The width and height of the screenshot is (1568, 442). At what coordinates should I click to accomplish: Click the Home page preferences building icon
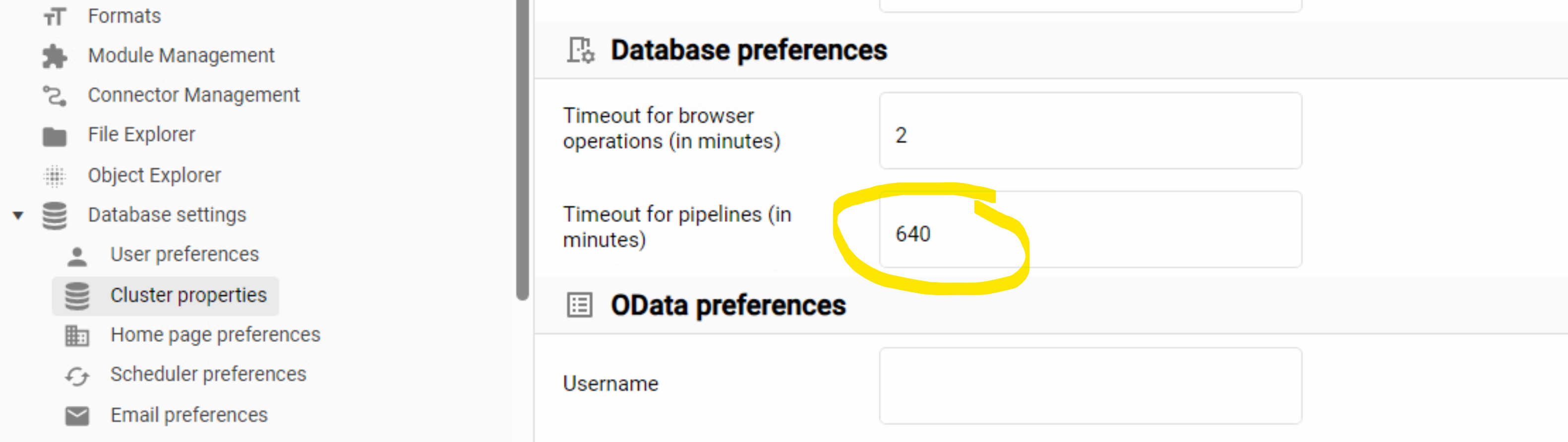point(77,335)
